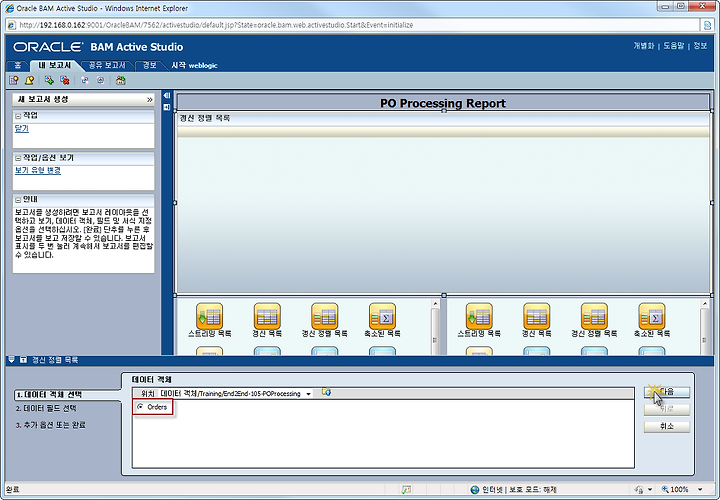
Task: Collapse the sidebar using the upper splitter arrow icon
Action: click(167, 95)
